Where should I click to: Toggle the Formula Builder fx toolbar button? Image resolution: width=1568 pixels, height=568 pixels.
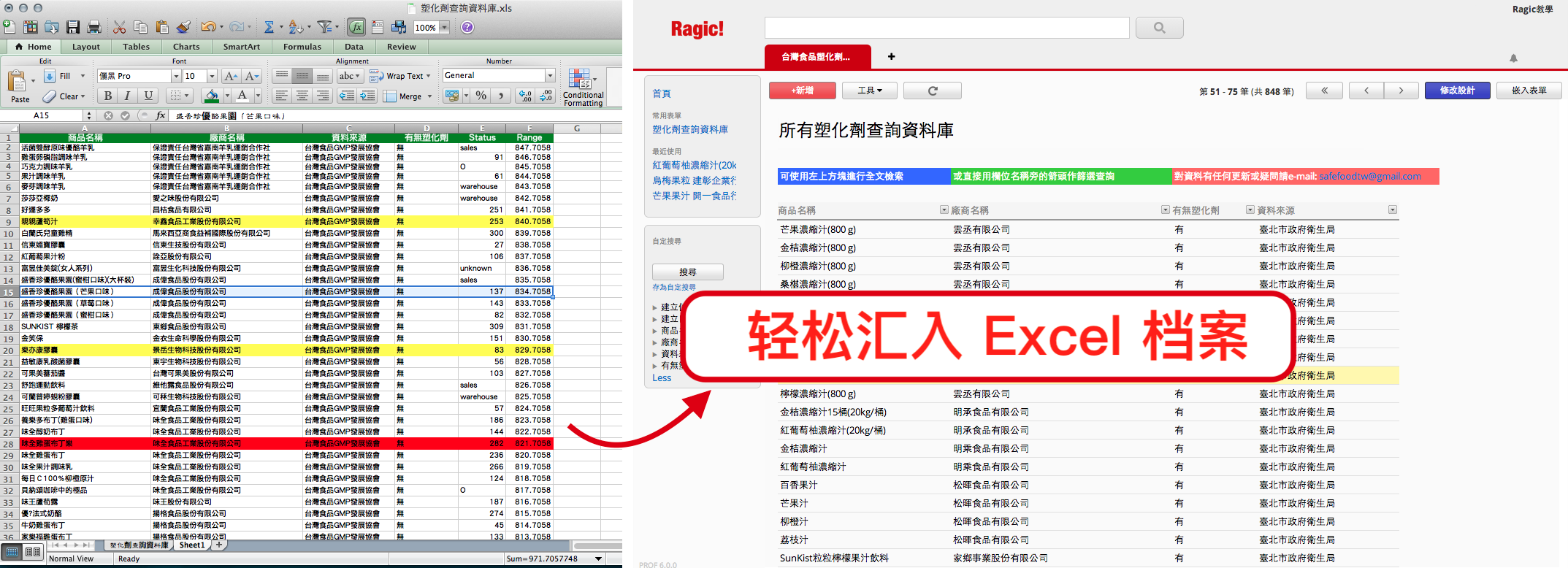(x=356, y=27)
